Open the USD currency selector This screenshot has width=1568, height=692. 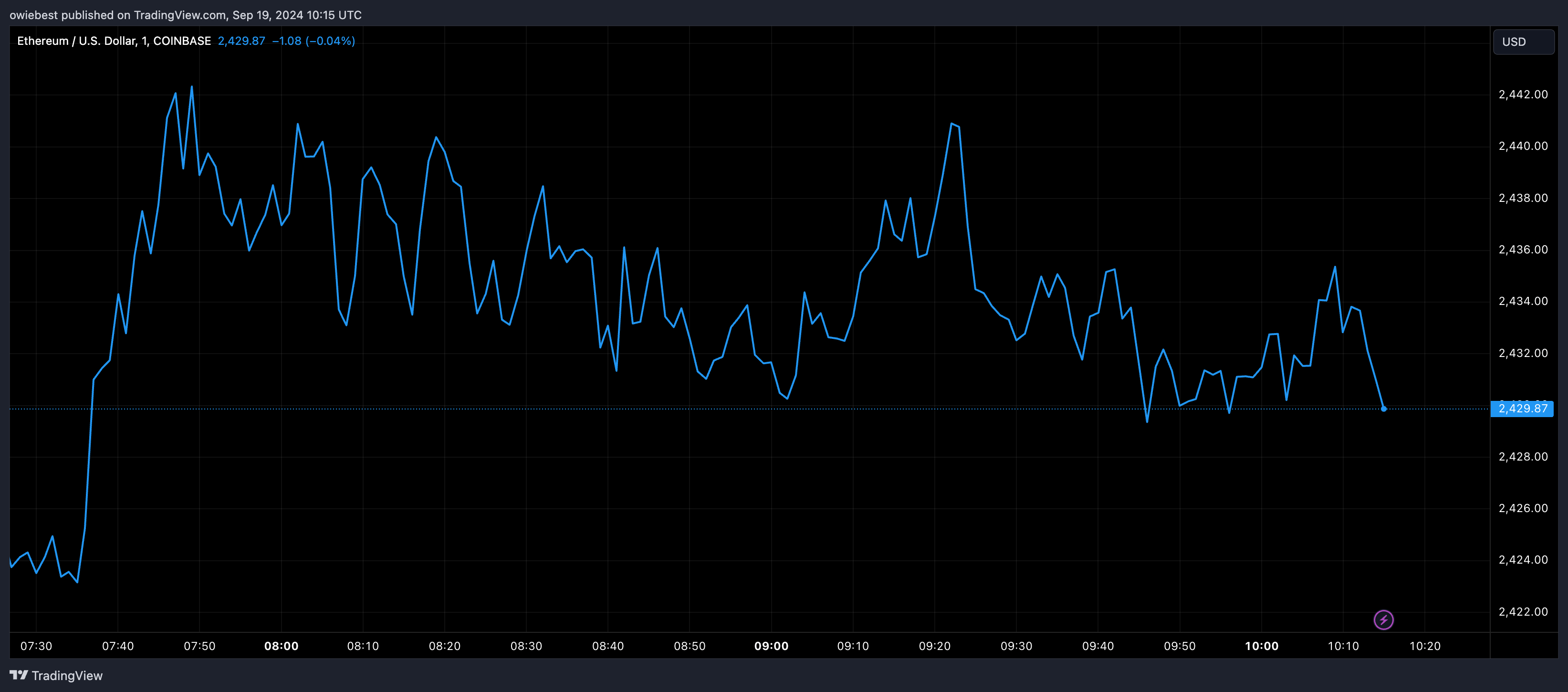1523,42
